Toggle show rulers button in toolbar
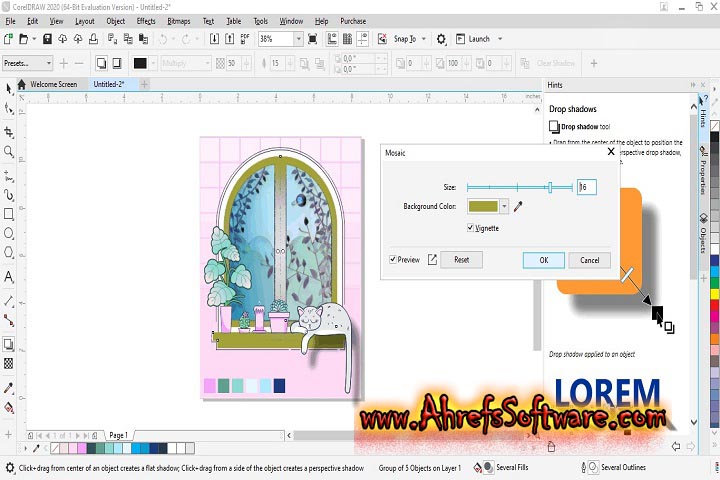The height and width of the screenshot is (480, 720). (332, 39)
